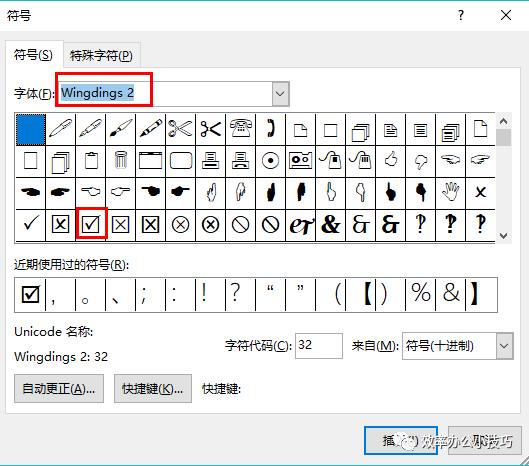Pick the recently used percent sign
Image resolution: width=529 pixels, height=466 pixels.
pos(420,295)
